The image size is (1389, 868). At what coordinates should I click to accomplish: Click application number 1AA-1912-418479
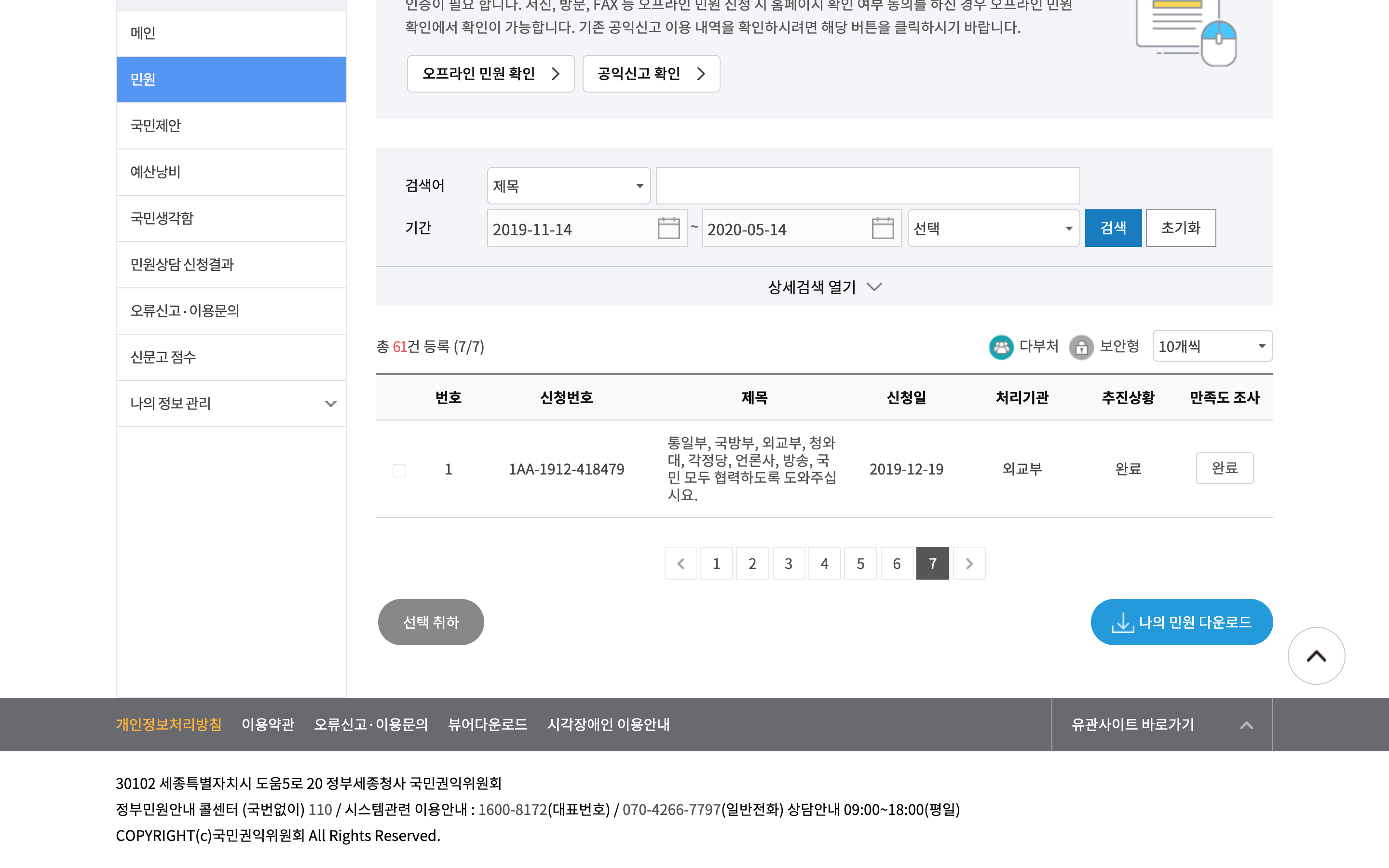tap(567, 469)
